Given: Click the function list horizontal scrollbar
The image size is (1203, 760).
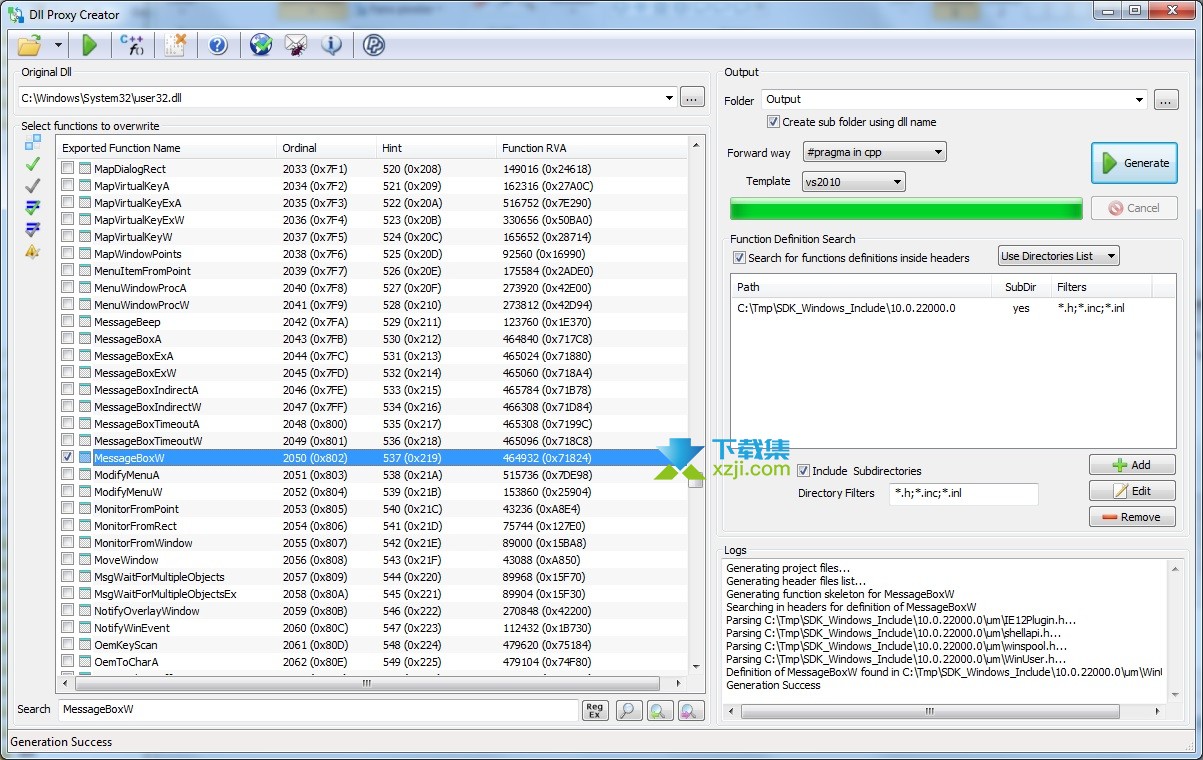Looking at the screenshot, I should pyautogui.click(x=367, y=684).
